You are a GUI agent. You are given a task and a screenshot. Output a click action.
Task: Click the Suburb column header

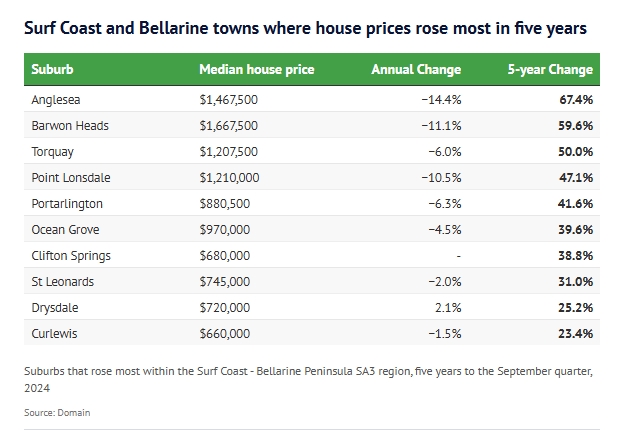53,70
